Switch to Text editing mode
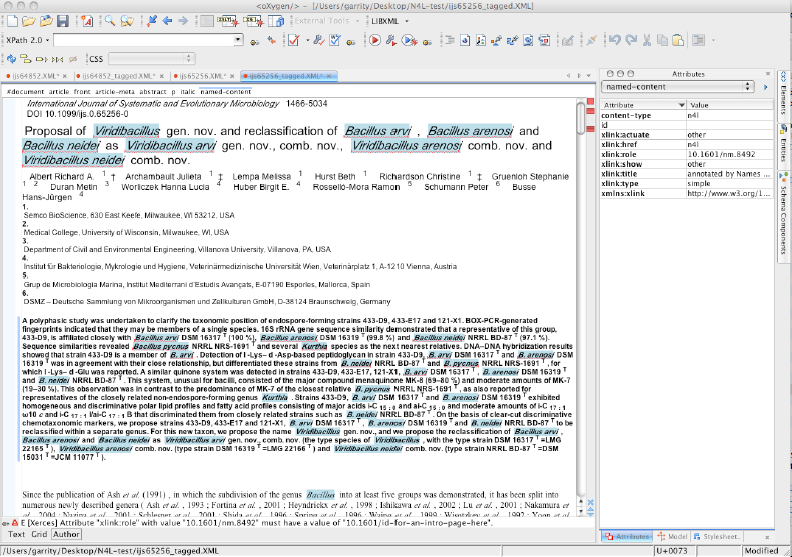The width and height of the screenshot is (792, 557). point(16,534)
